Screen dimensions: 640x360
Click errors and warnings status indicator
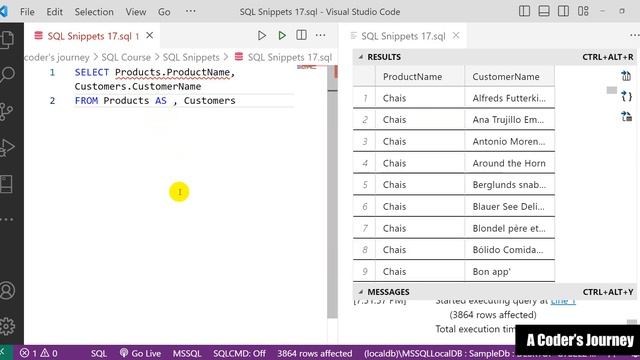pos(38,353)
